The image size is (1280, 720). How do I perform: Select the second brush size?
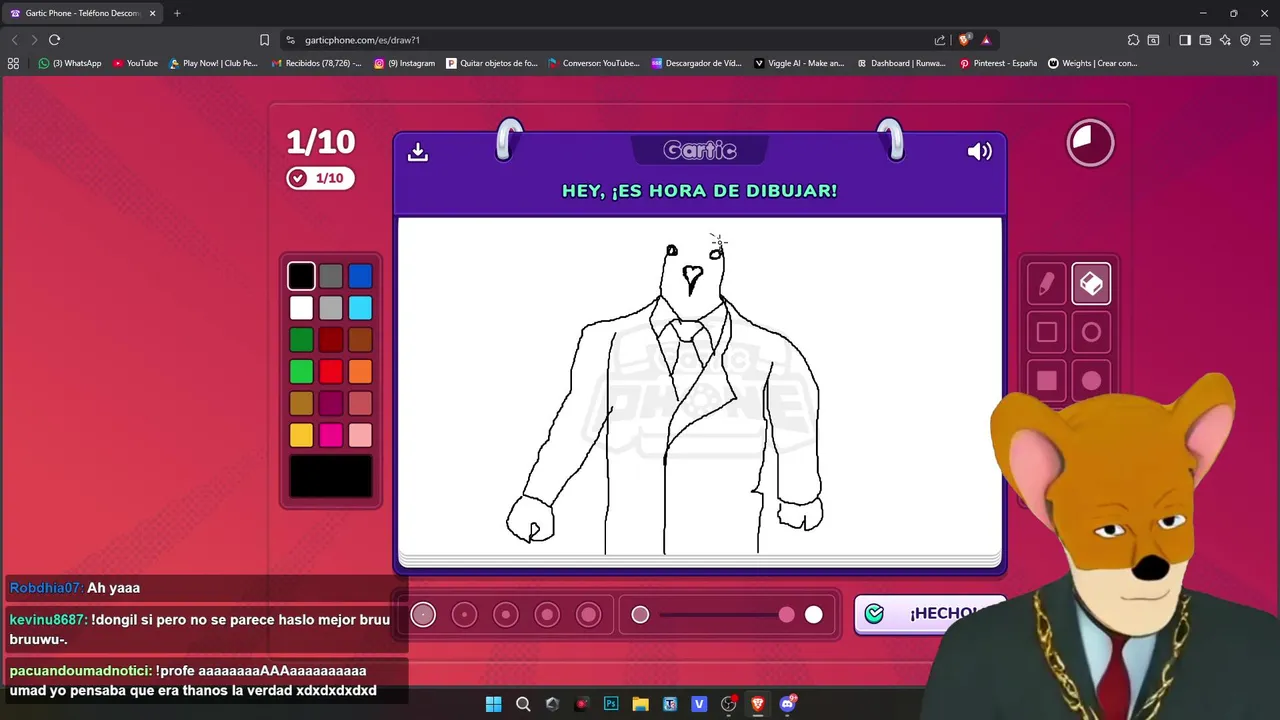click(x=464, y=615)
